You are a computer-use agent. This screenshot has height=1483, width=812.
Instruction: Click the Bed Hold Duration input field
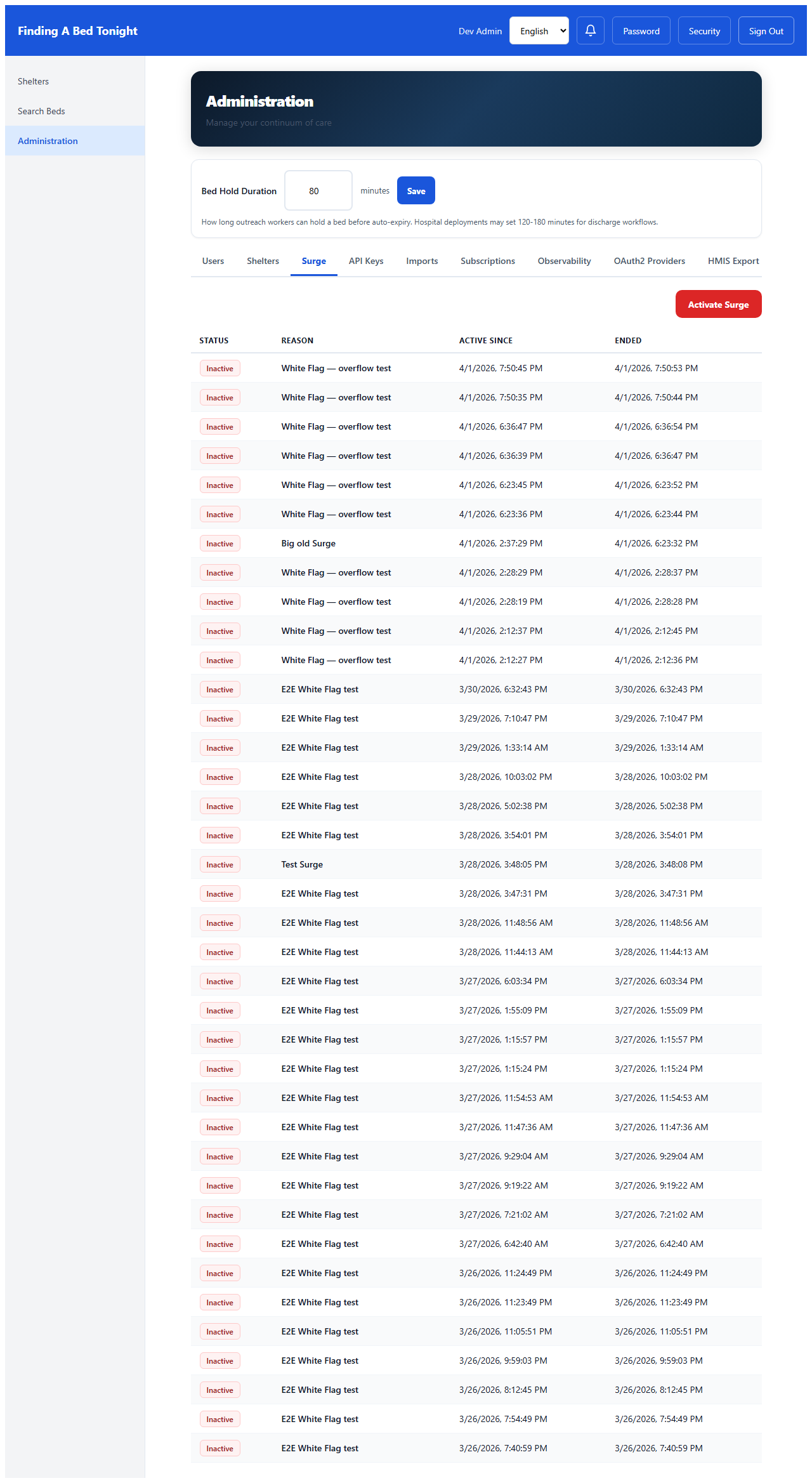[x=318, y=190]
